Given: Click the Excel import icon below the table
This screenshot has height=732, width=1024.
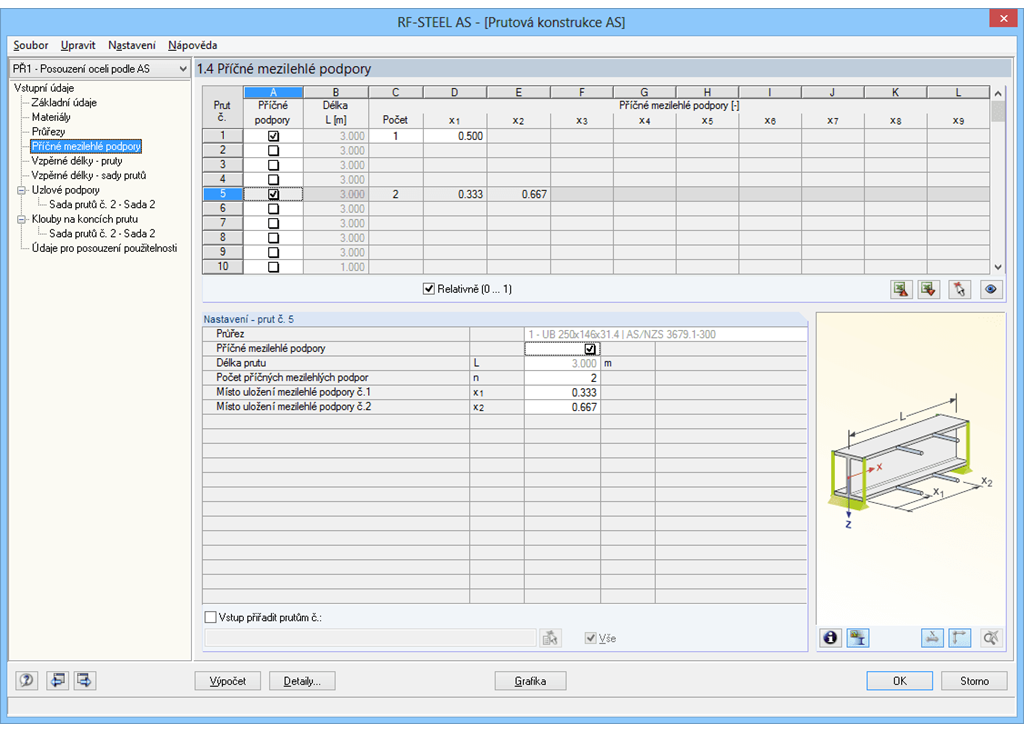Looking at the screenshot, I should [x=929, y=289].
